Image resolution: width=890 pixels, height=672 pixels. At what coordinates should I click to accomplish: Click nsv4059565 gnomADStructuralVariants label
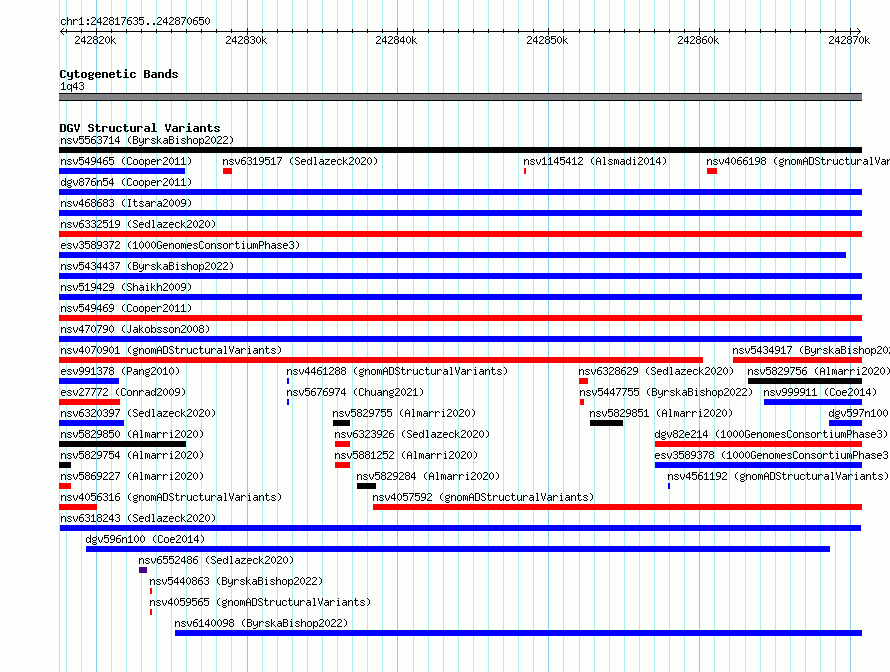(260, 602)
